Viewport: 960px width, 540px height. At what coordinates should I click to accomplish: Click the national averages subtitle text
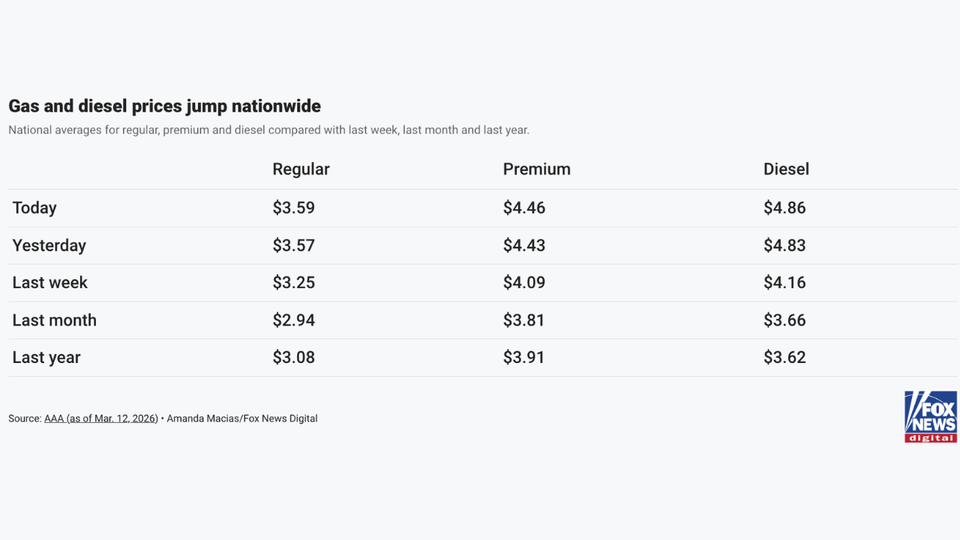[268, 130]
